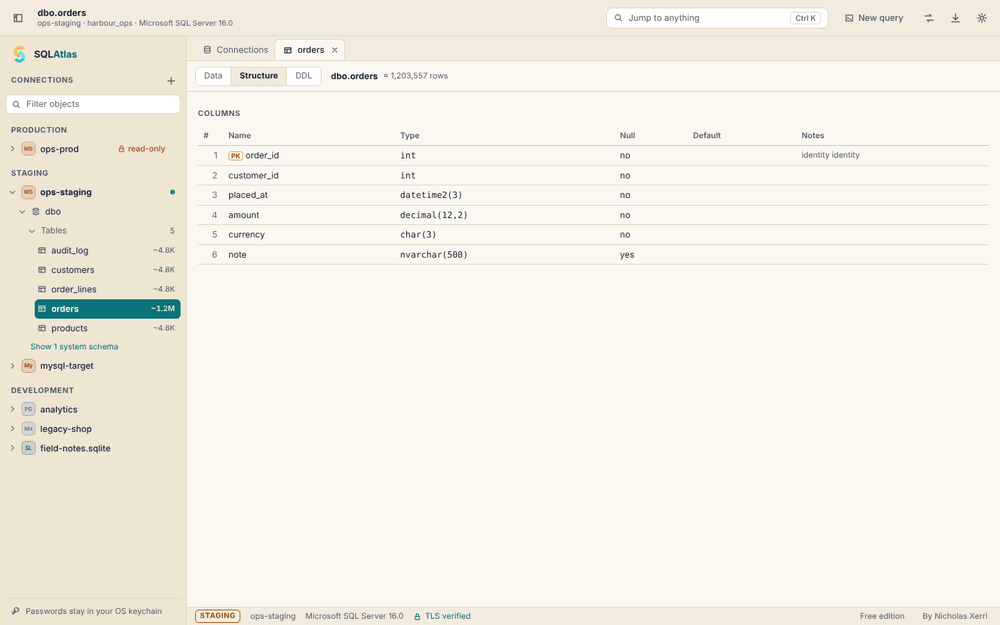Screen dimensions: 1000x625
Task: Click the PK badge on order_id
Action: 235,156
